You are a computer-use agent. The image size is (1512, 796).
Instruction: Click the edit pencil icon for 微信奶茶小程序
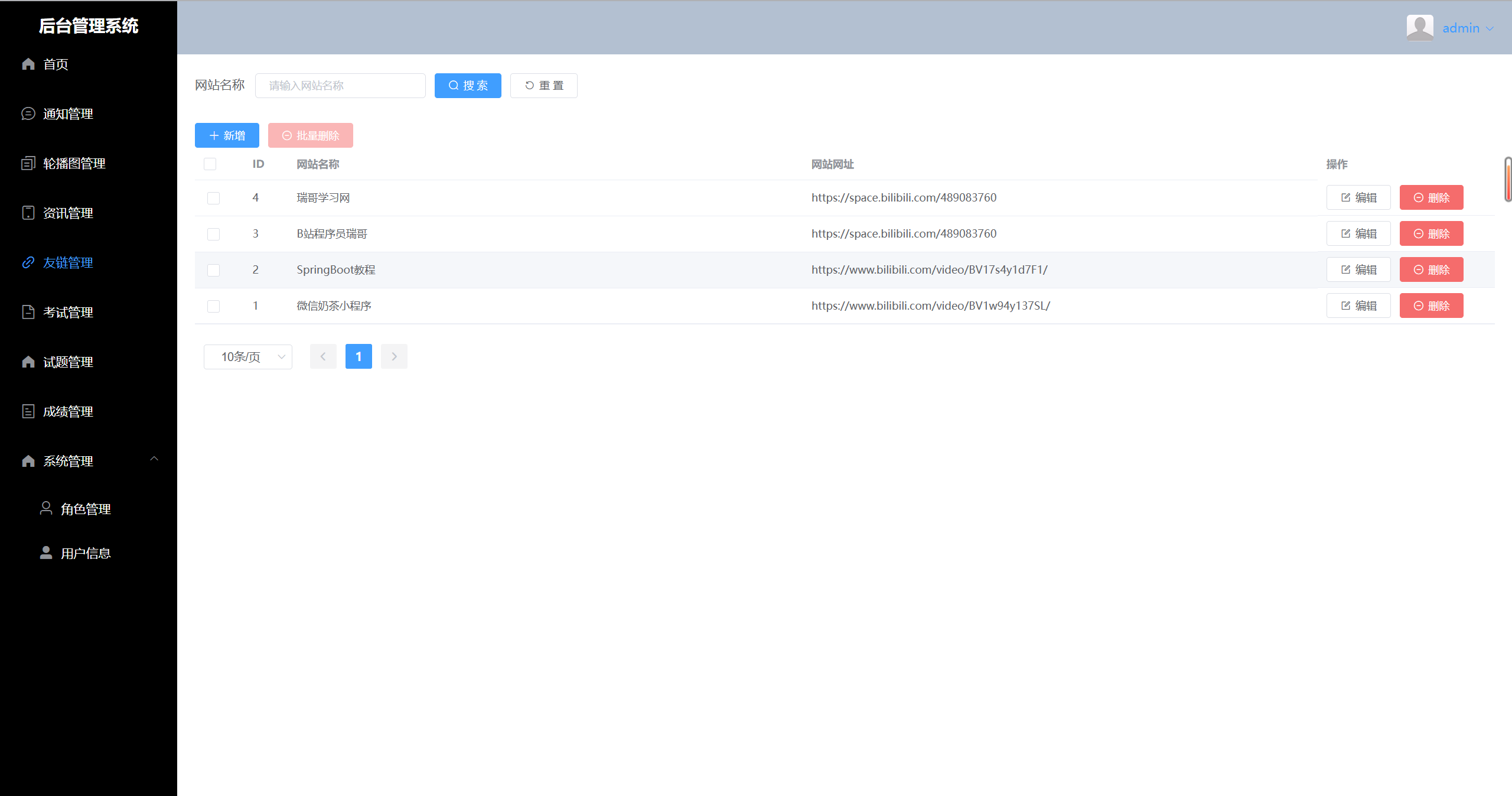click(x=1346, y=306)
